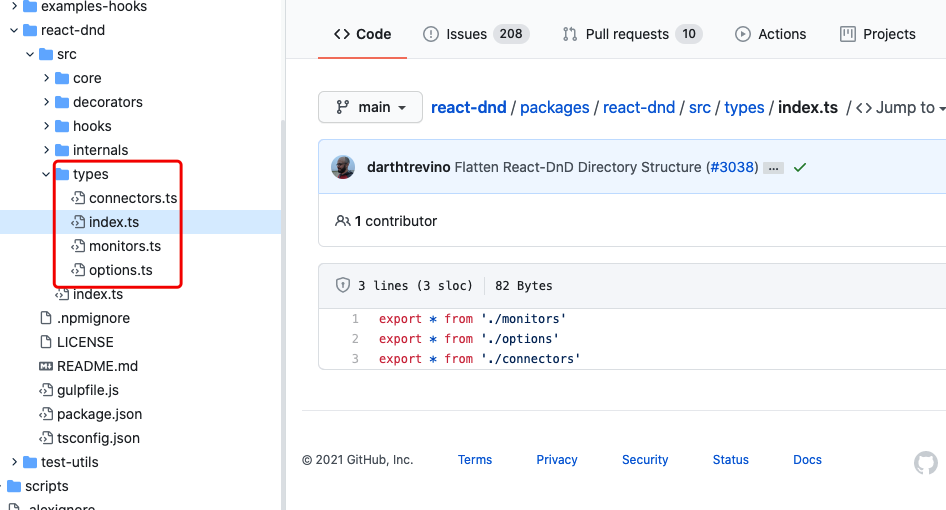Viewport: 946px width, 510px height.
Task: Click the shield icon beside line count
Action: pyautogui.click(x=343, y=285)
